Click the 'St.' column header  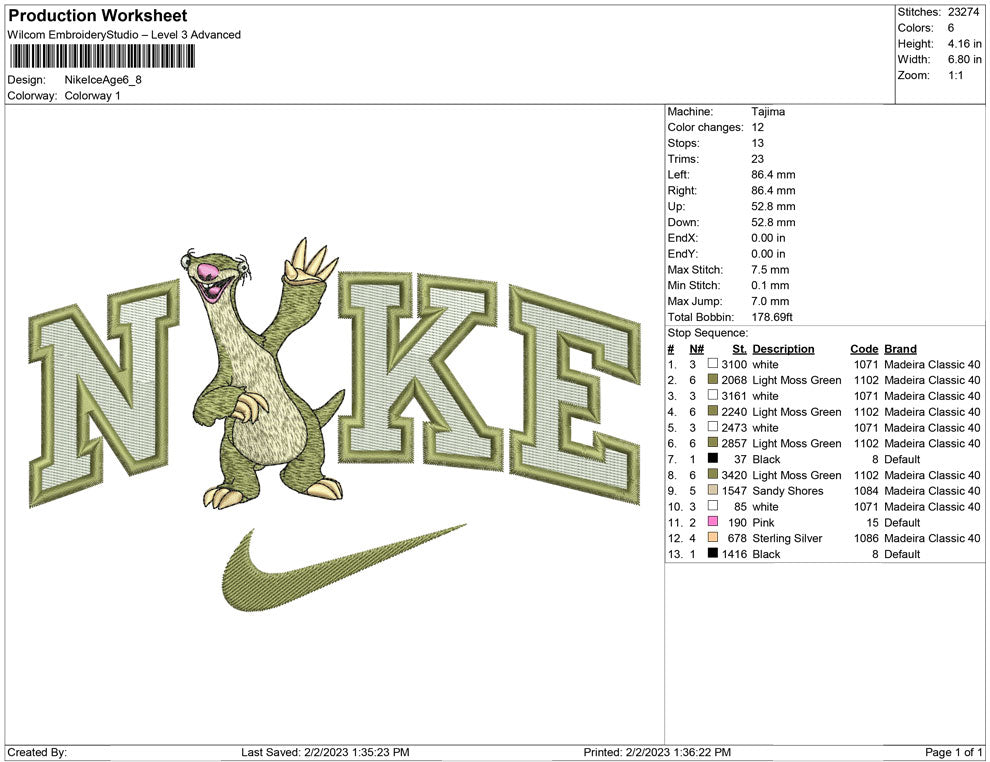tap(740, 349)
